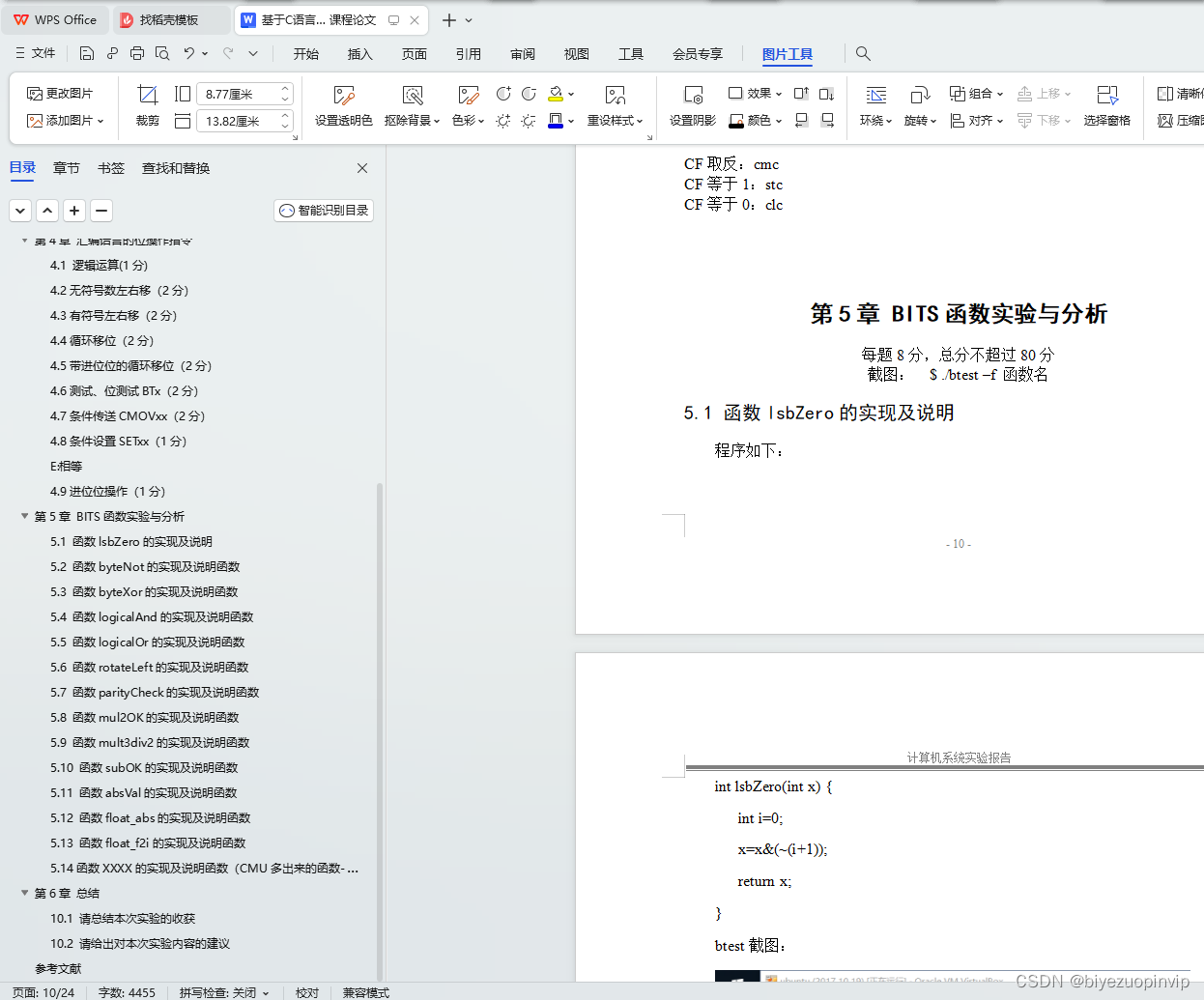The width and height of the screenshot is (1204, 1000).
Task: Click the 智能识别目录 button
Action: (324, 210)
